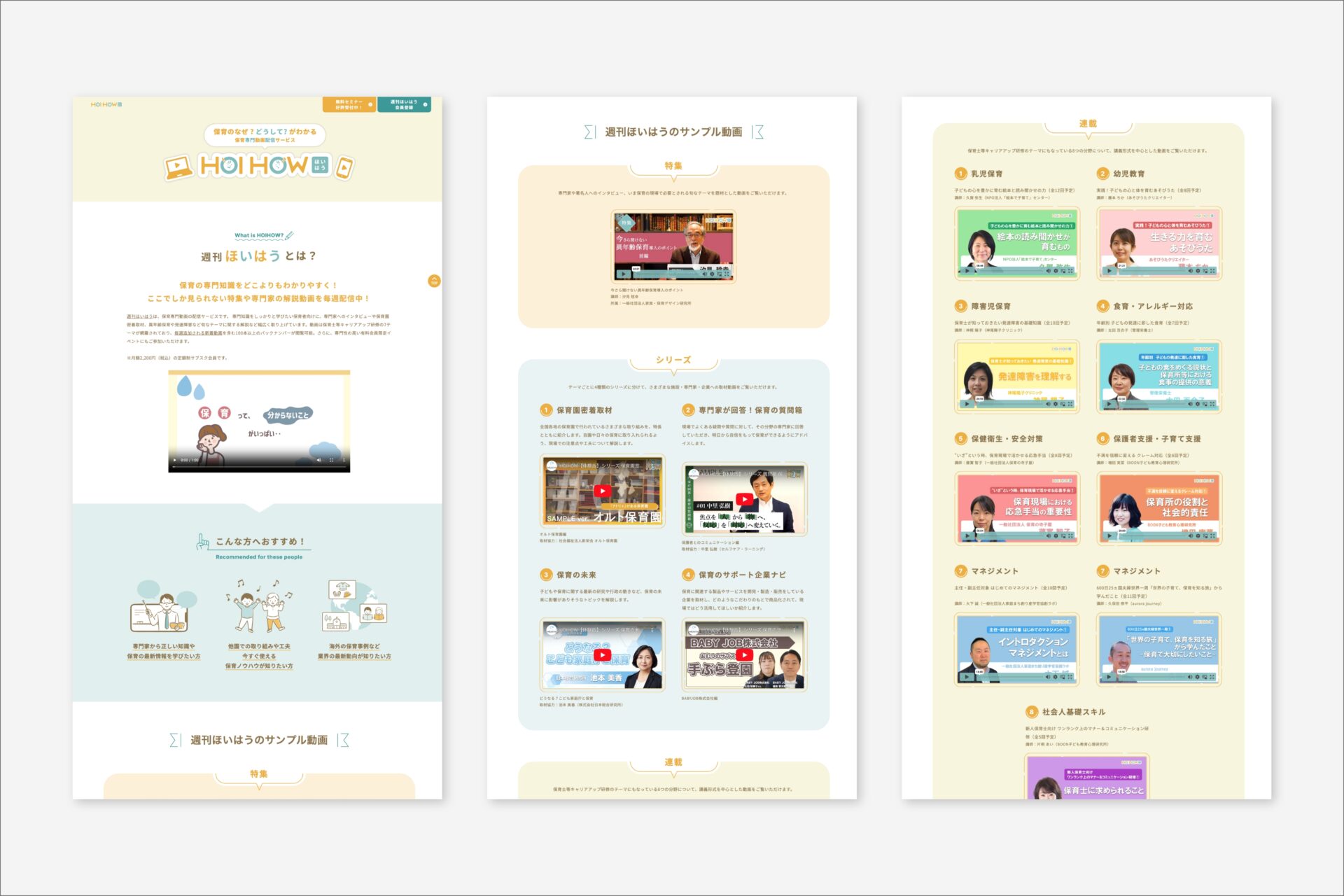Select series heading 保育のサポート企業ナビ
Screen dimensions: 1344x896
[x=742, y=575]
